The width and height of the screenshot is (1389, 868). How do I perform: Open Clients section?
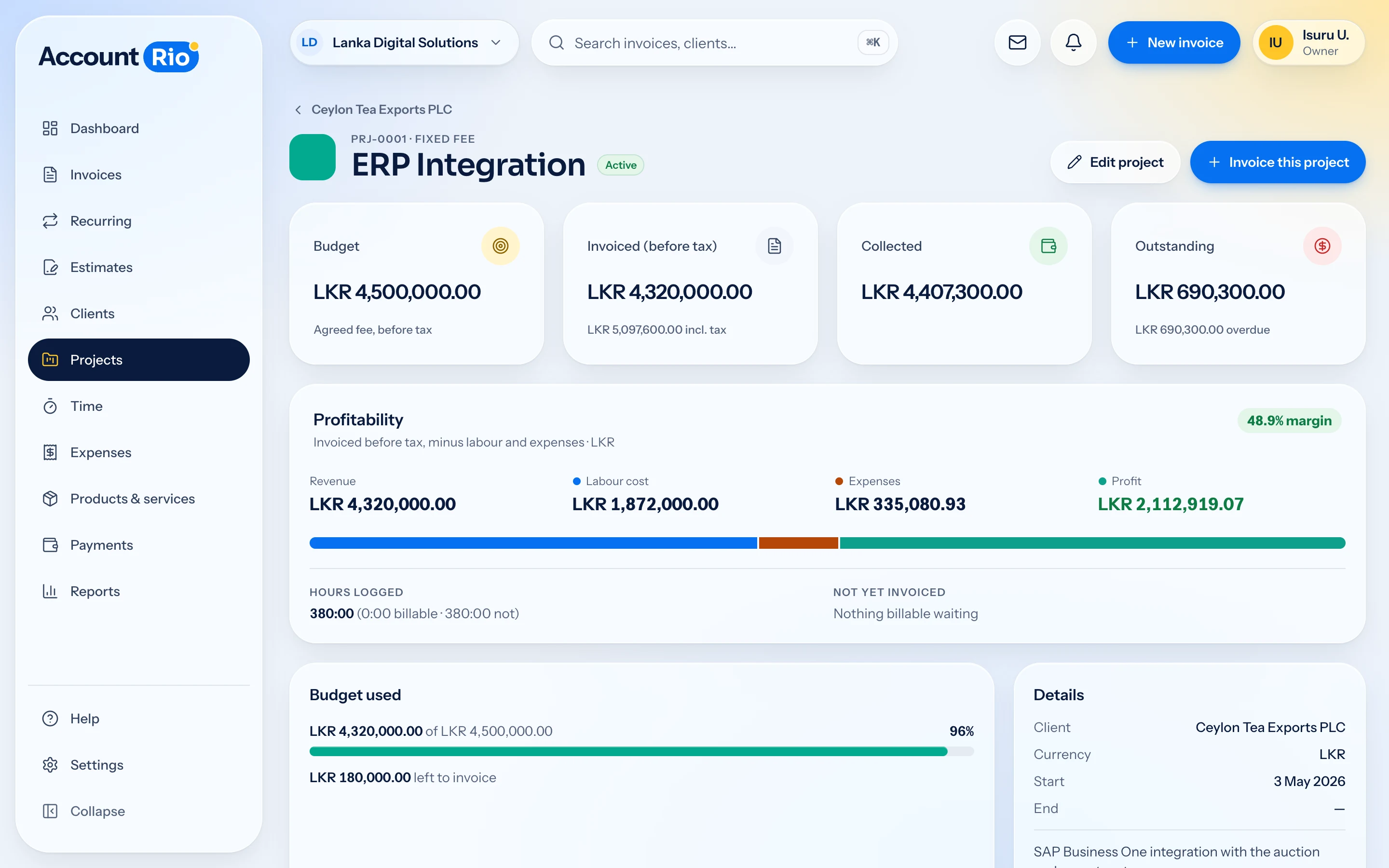[139, 313]
